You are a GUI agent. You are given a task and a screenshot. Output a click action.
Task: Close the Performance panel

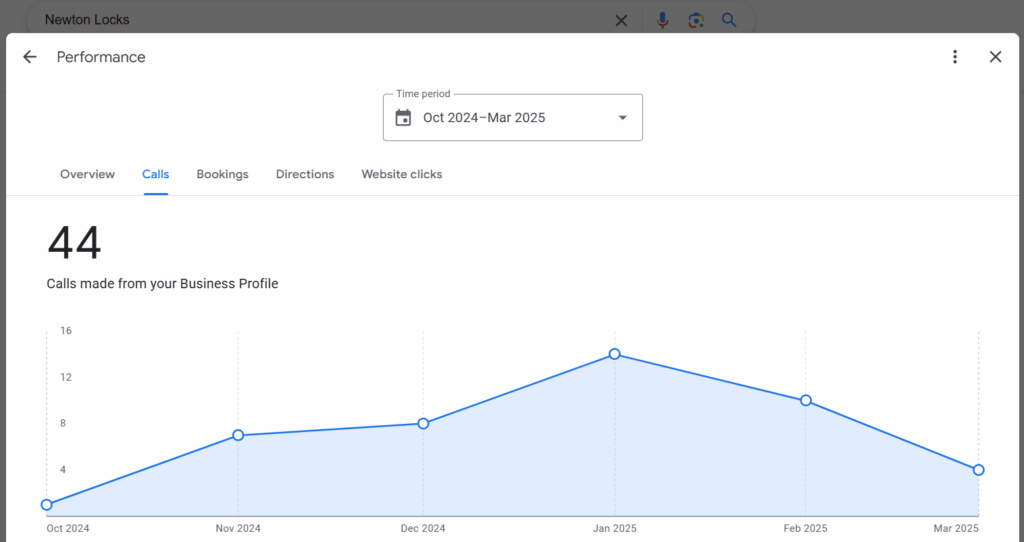tap(995, 57)
